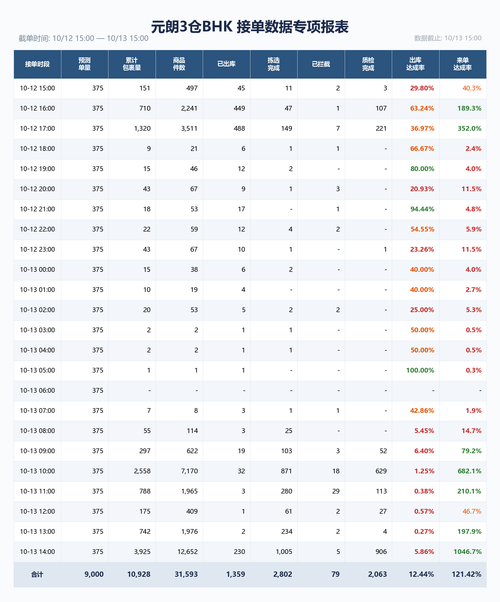This screenshot has height=602, width=500.
Task: Select the 商品件数 column header
Action: point(179,64)
